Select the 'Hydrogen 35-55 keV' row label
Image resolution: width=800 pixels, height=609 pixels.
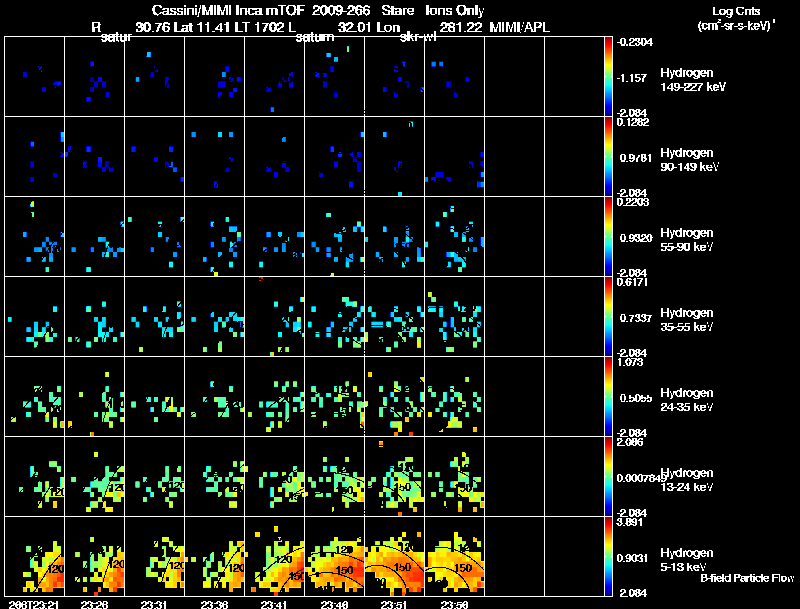(x=687, y=320)
